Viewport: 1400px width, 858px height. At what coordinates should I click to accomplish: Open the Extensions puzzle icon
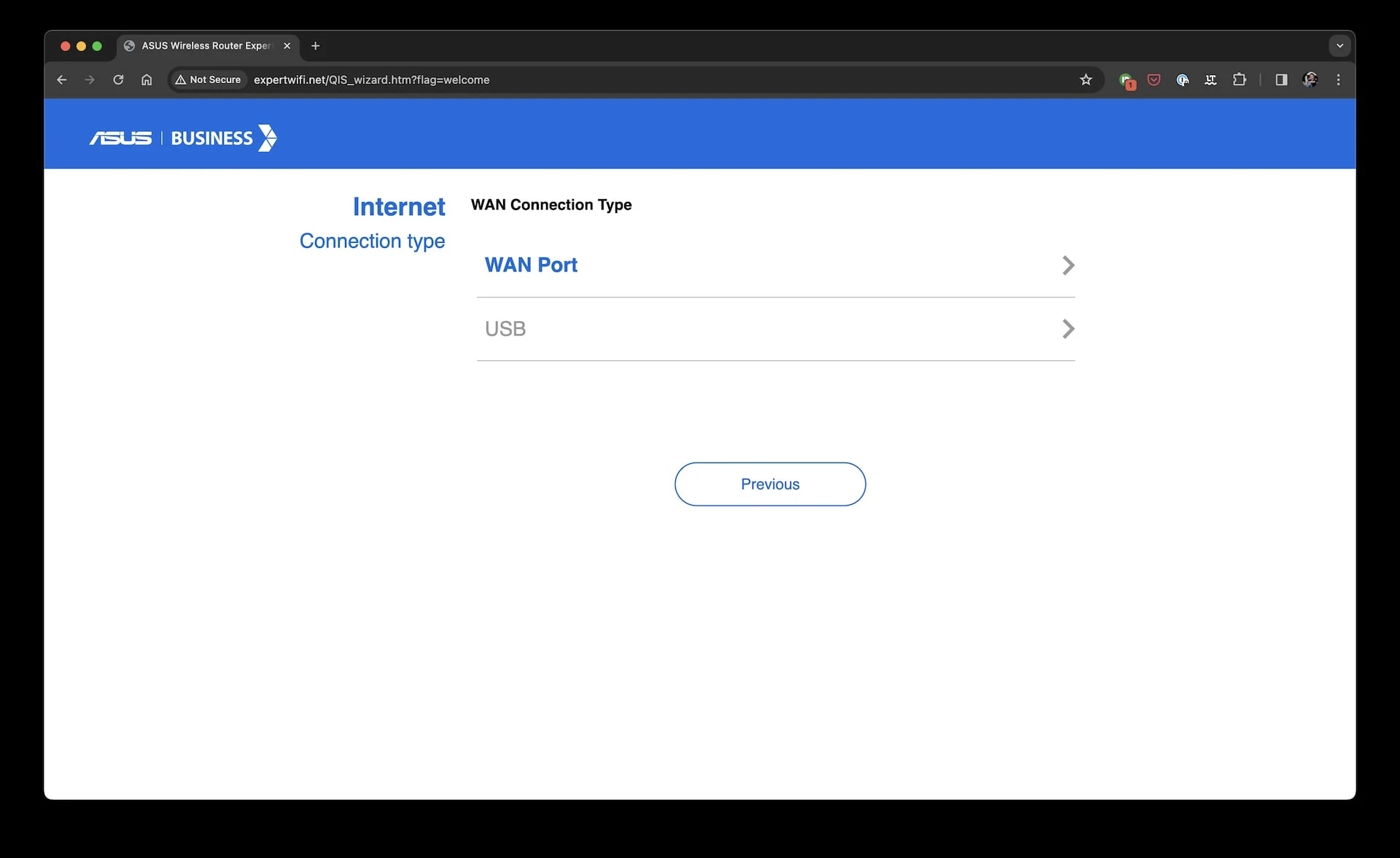[1240, 80]
